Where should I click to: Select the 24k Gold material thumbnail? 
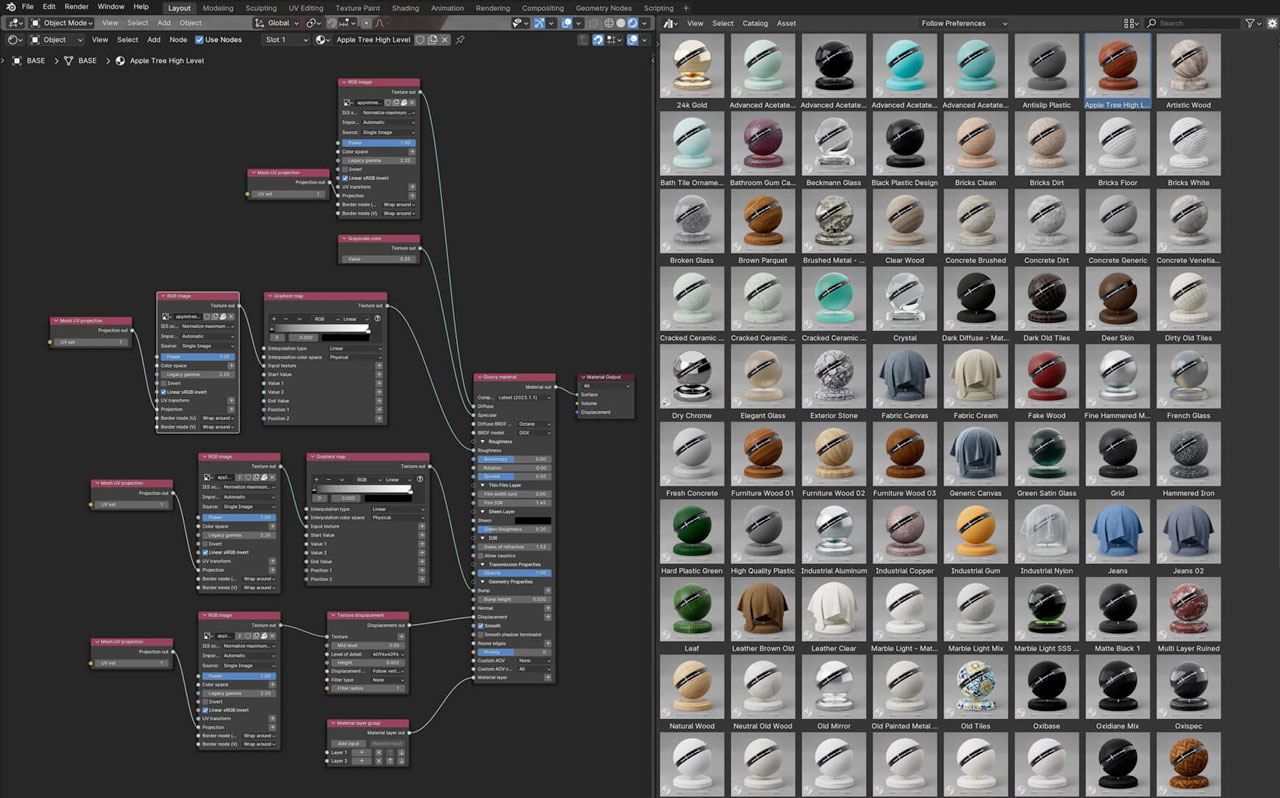(x=691, y=66)
